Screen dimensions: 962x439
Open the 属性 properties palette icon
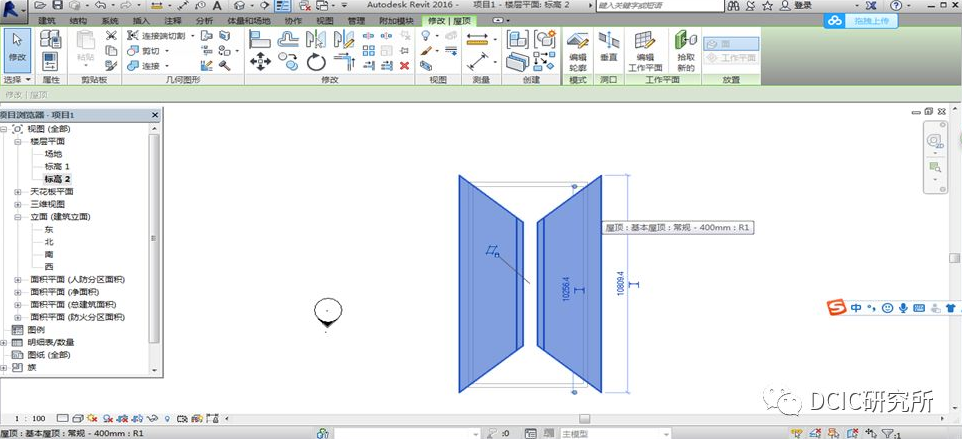pyautogui.click(x=50, y=61)
